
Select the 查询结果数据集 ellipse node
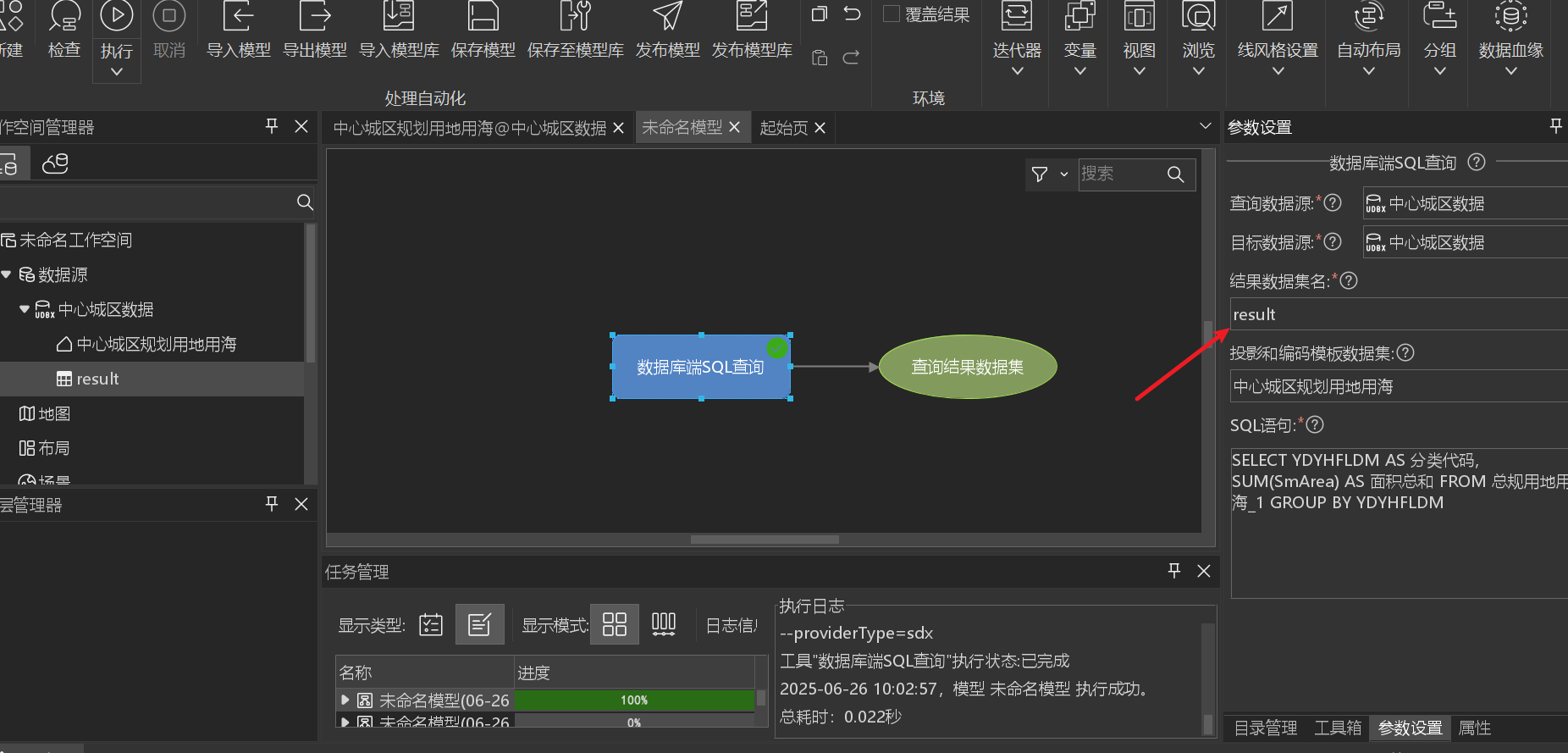pyautogui.click(x=968, y=367)
